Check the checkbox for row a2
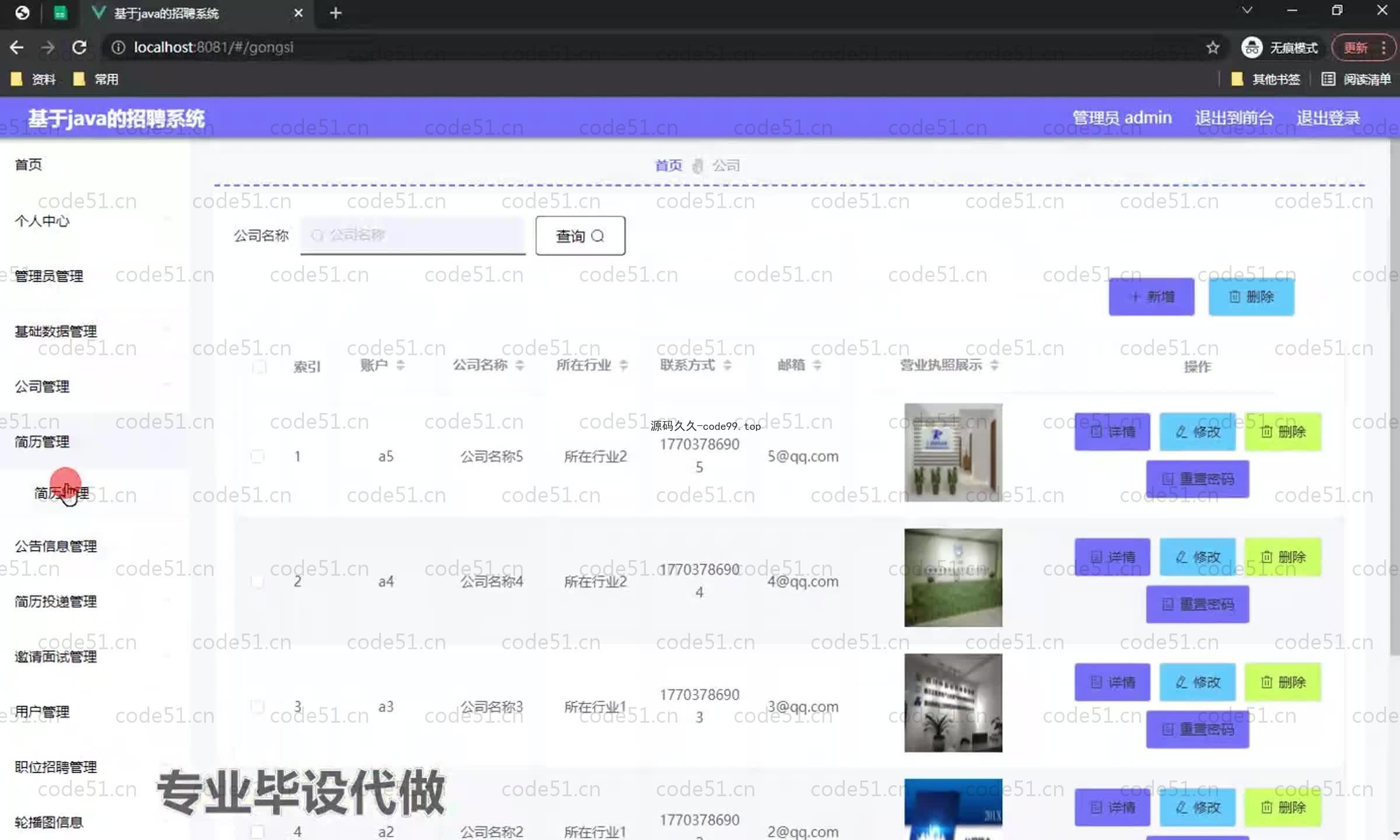Viewport: 1400px width, 840px height. pos(257,831)
